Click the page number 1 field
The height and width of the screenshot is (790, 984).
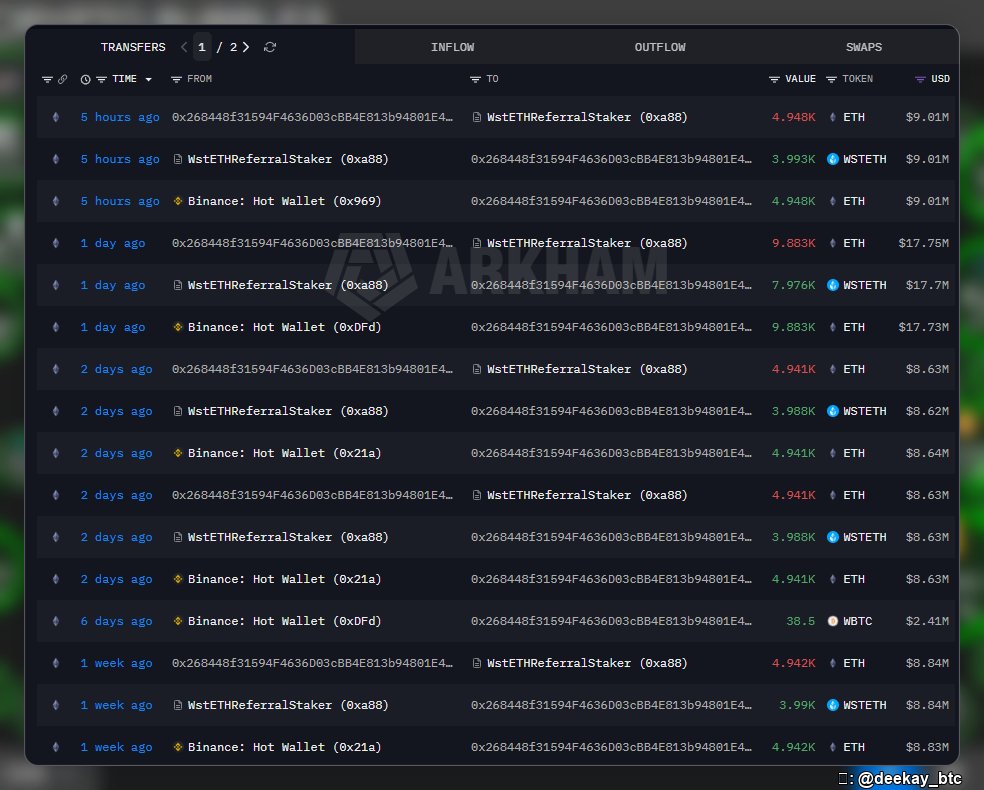[x=201, y=47]
